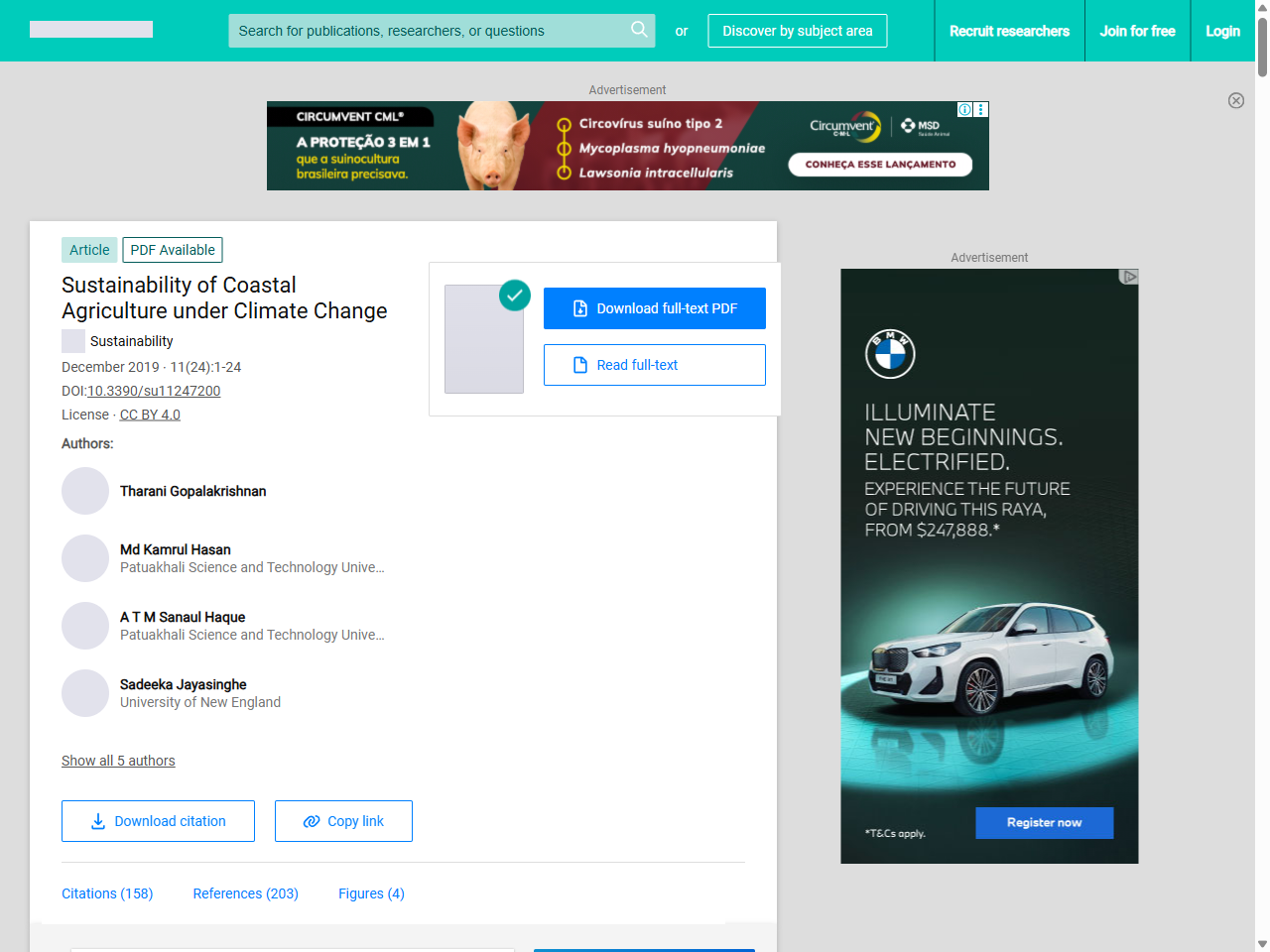Click the Download citation button

click(158, 821)
